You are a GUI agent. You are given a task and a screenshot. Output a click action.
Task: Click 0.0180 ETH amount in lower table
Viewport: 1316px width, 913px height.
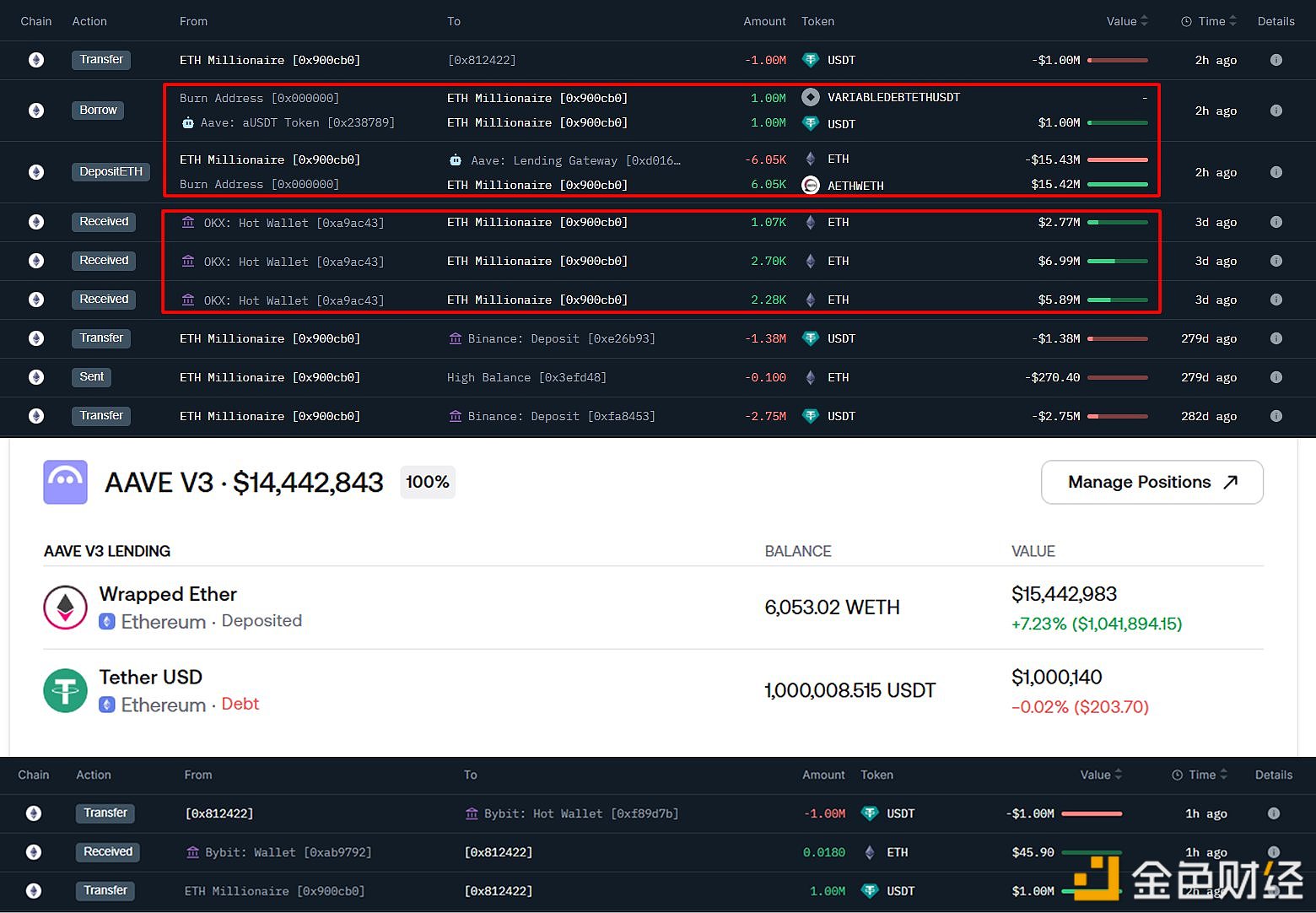click(824, 852)
